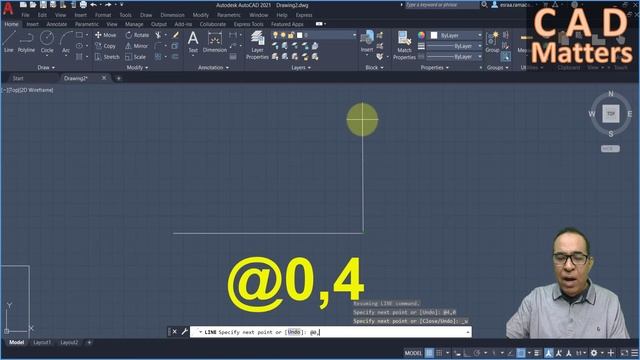Viewport: 640px width, 360px height.
Task: Select the Arc tool
Action: point(66,42)
